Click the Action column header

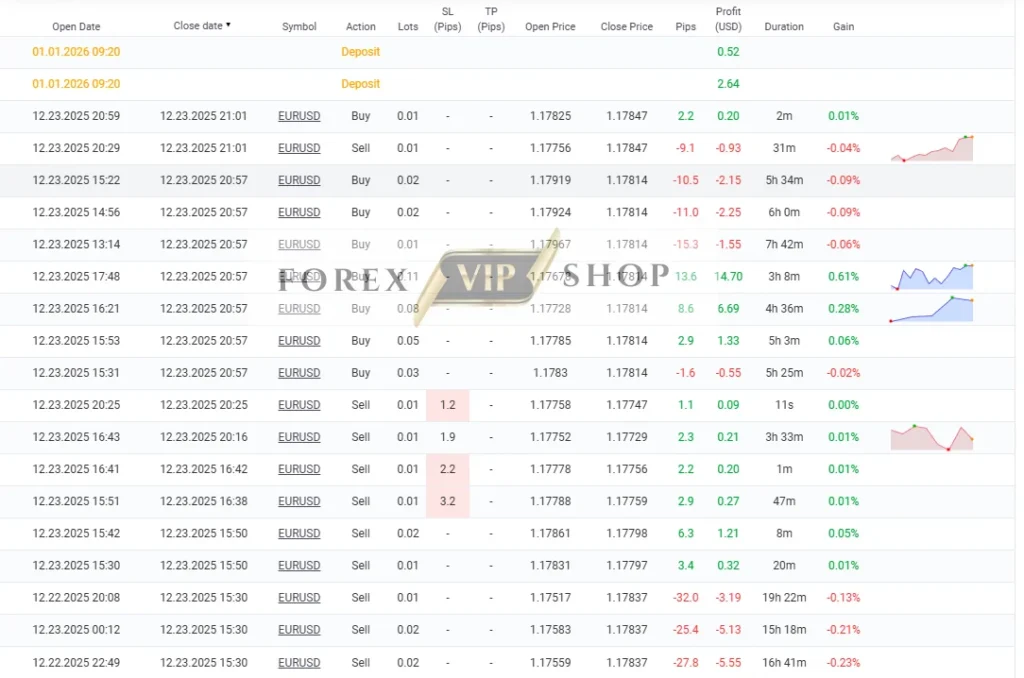(360, 27)
